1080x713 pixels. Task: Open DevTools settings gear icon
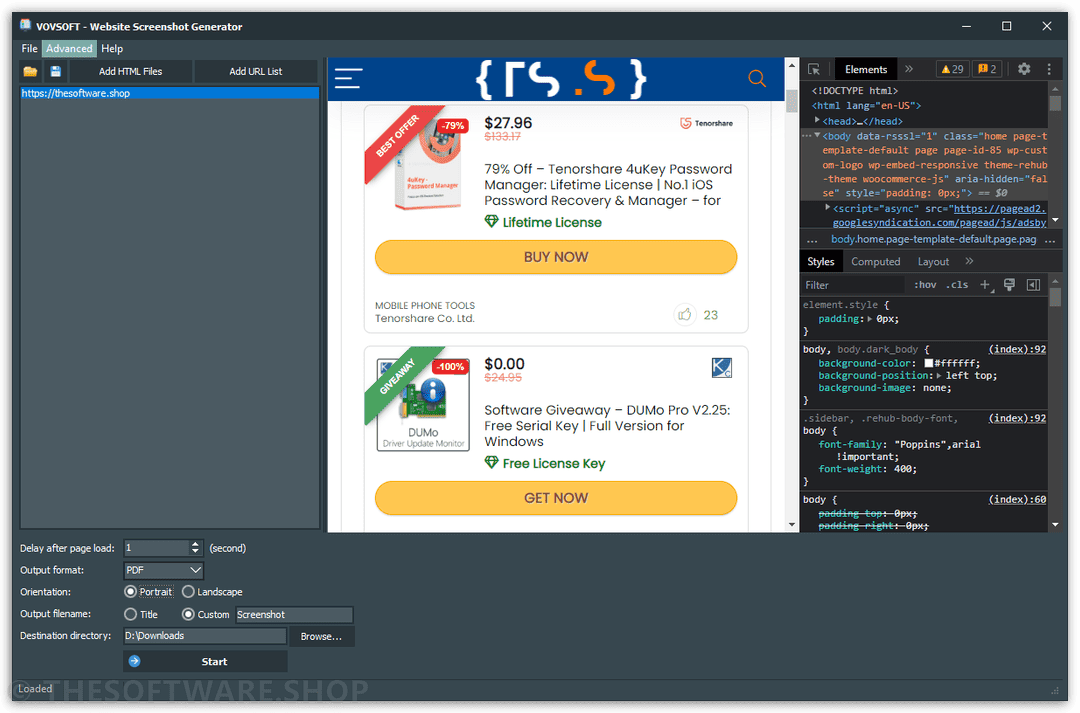coord(1024,69)
